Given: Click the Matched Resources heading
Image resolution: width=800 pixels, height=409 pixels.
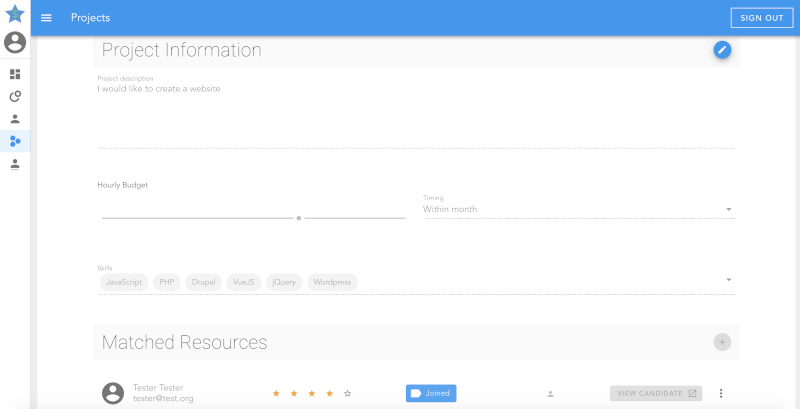Looking at the screenshot, I should click(x=184, y=342).
